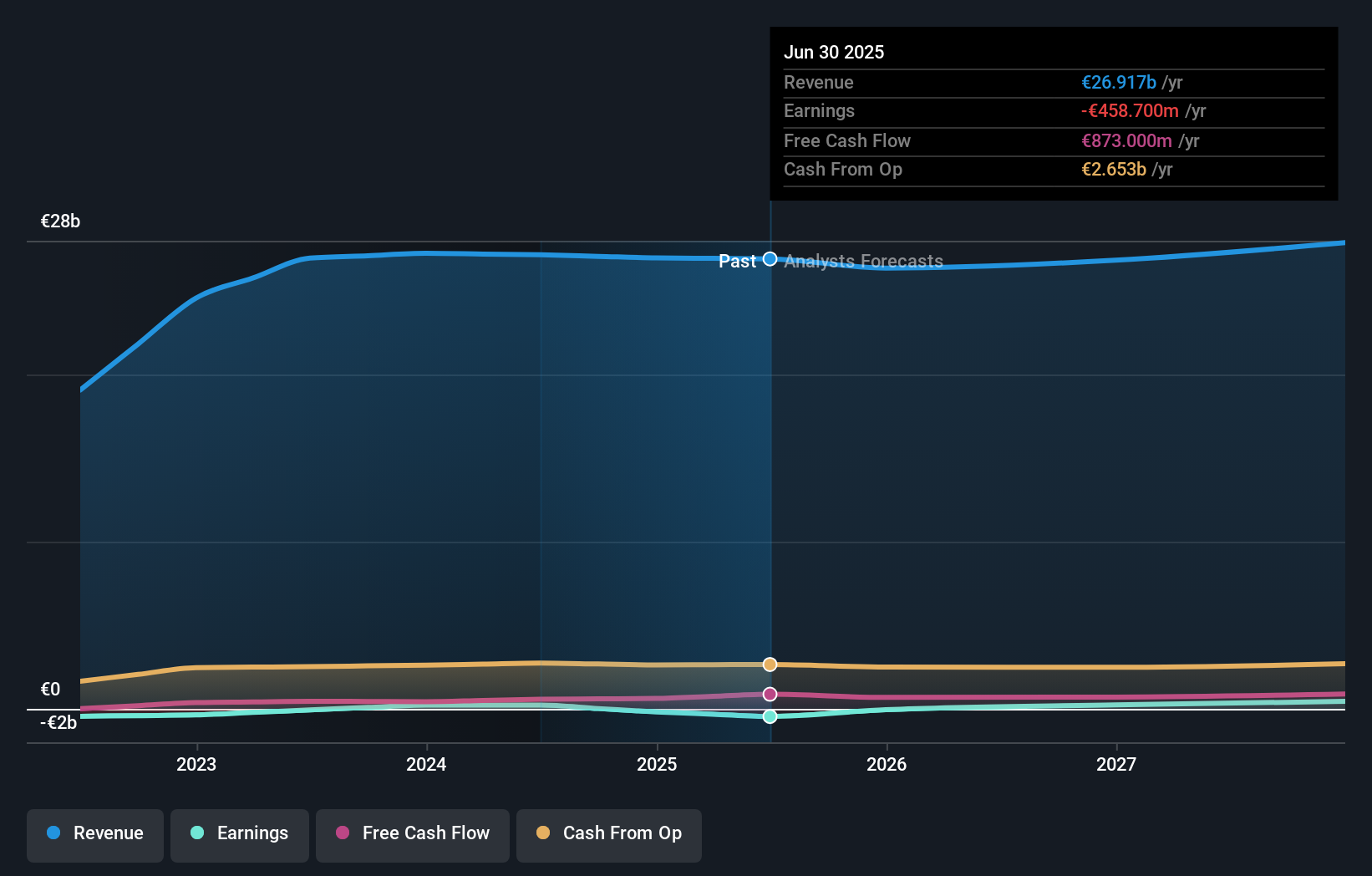This screenshot has height=876, width=1372.
Task: Select the teal Earnings chart marker
Action: pos(770,716)
